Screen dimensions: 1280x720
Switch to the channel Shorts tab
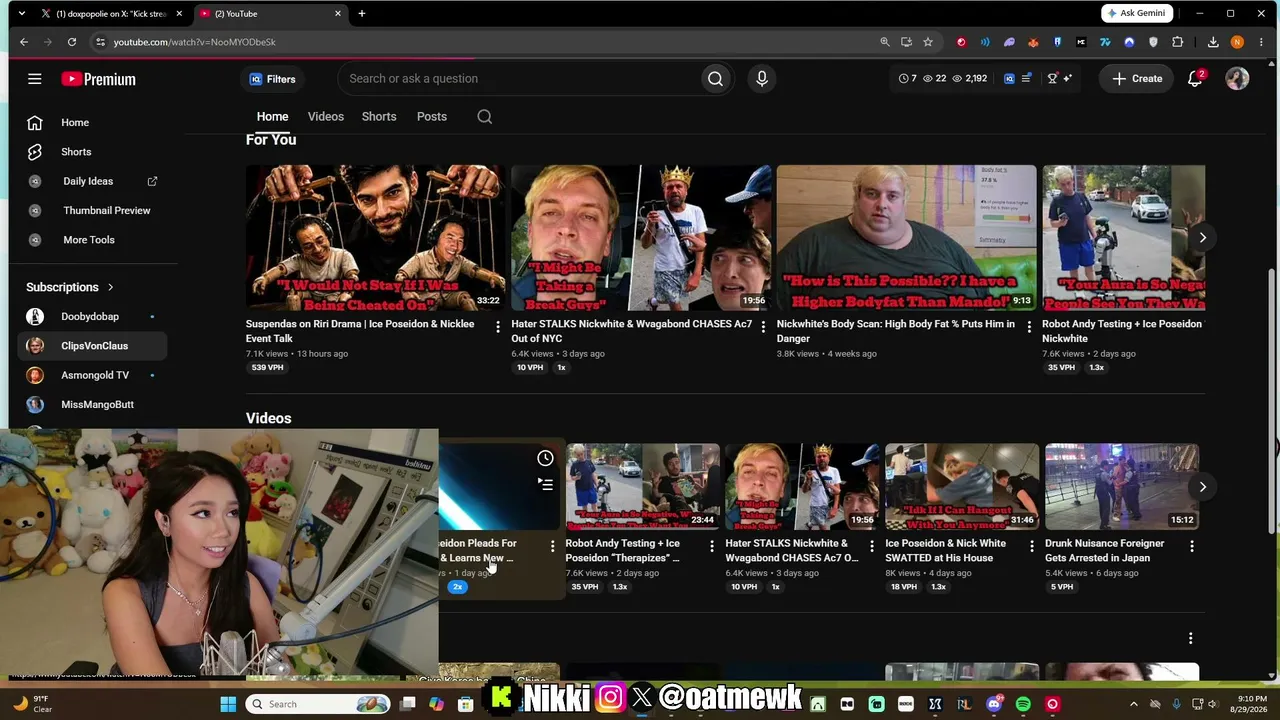point(379,117)
